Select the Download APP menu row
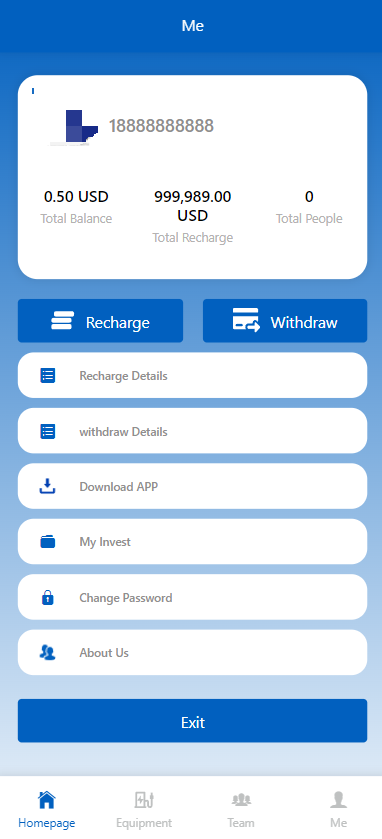The height and width of the screenshot is (839, 382). point(193,486)
